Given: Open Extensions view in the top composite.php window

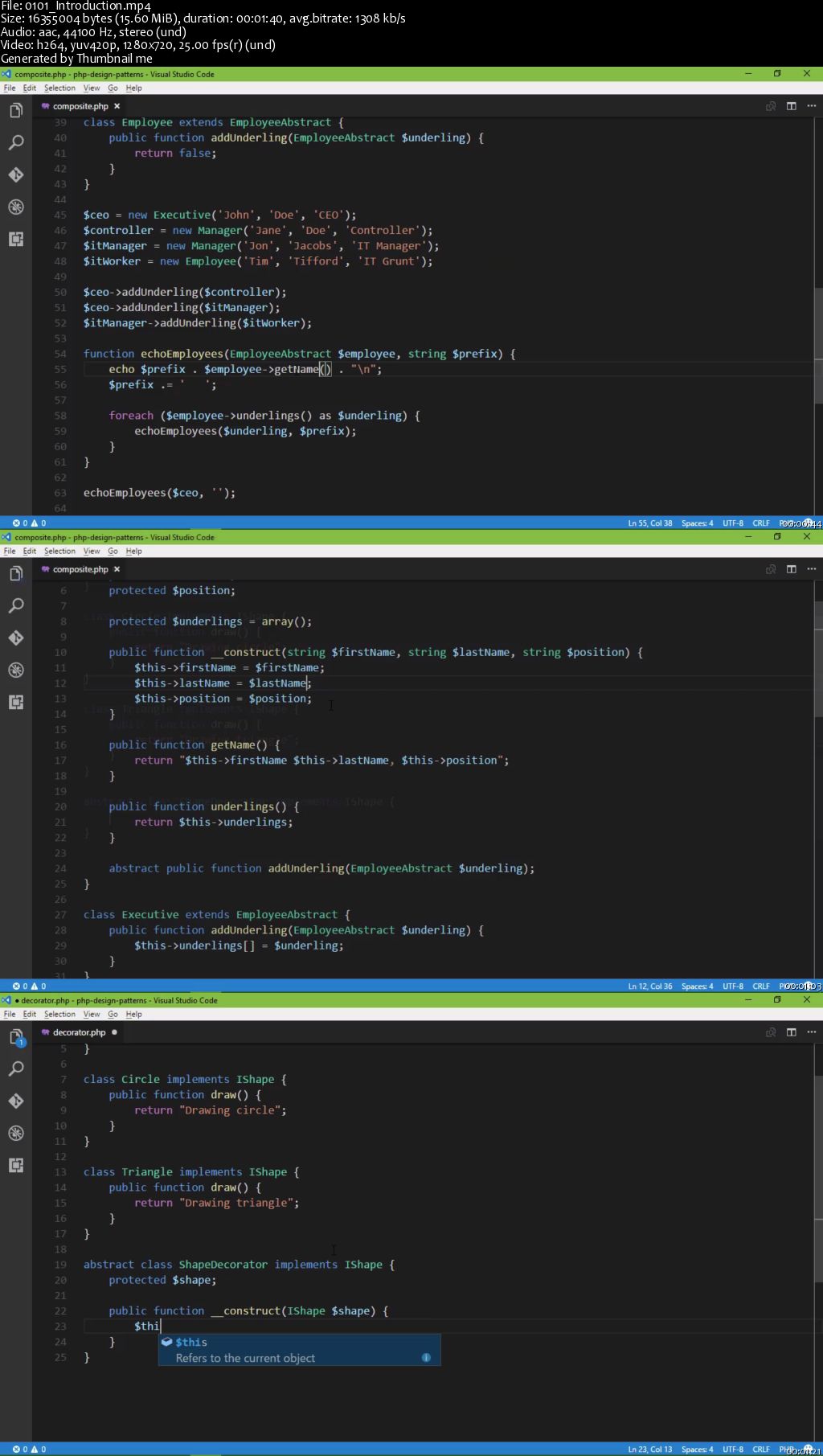Looking at the screenshot, I should pos(15,240).
